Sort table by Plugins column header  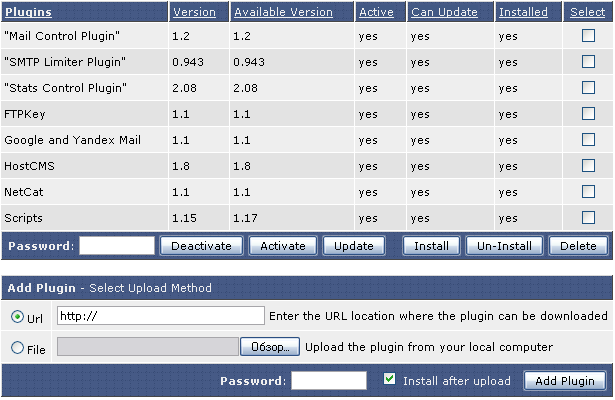28,12
